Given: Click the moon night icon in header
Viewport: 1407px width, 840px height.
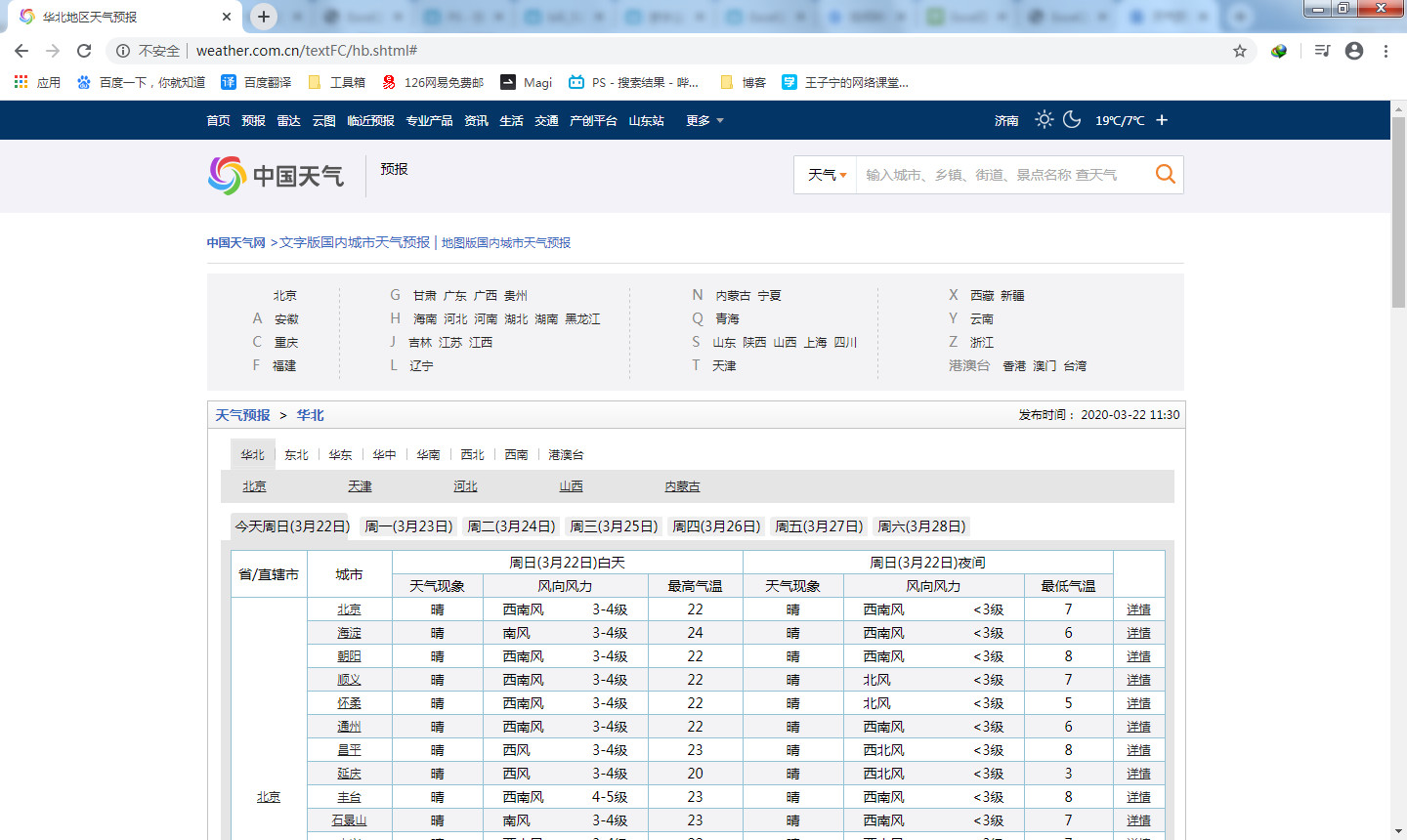Looking at the screenshot, I should 1072,119.
